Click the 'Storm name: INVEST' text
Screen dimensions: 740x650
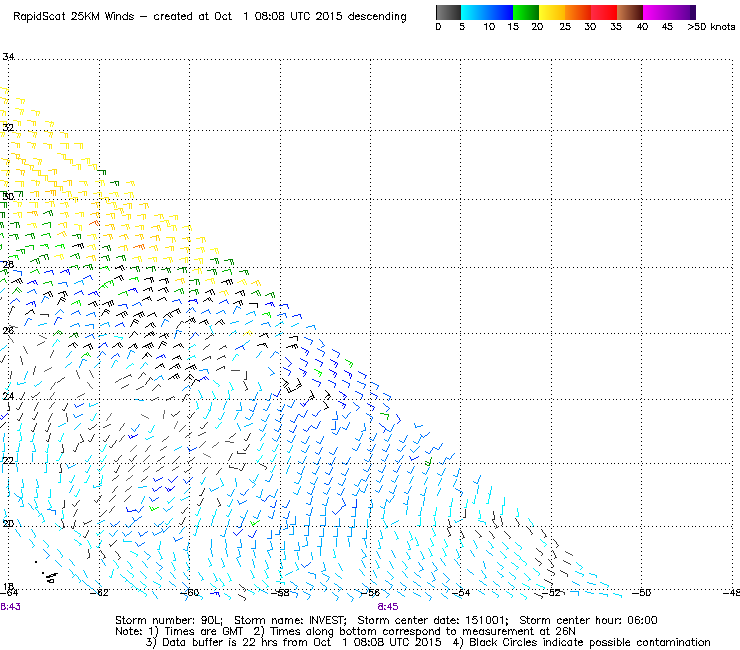point(290,620)
